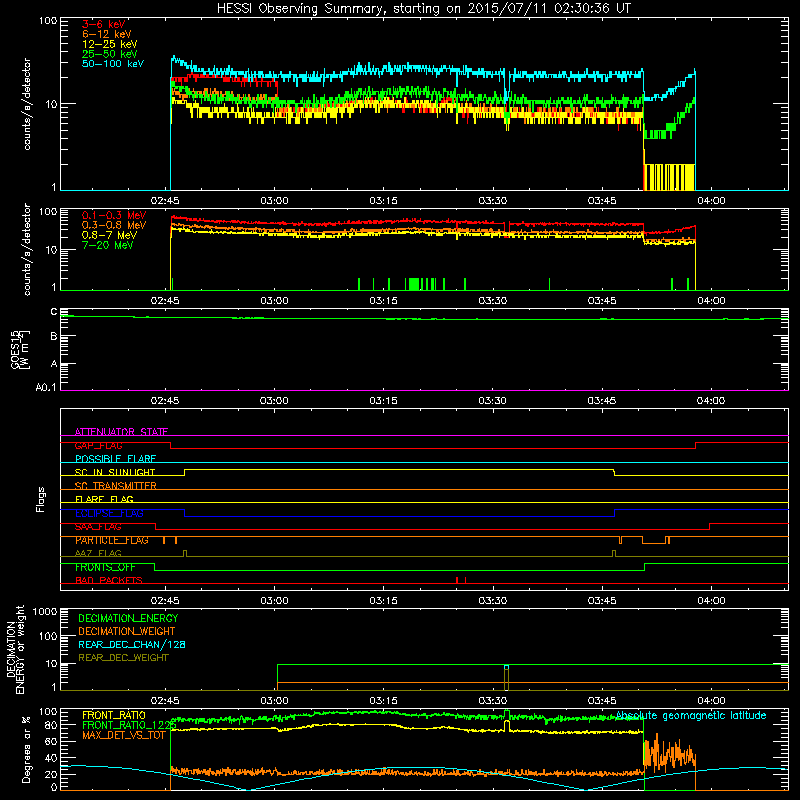Select the PARTICLE_FLAG label
This screenshot has height=800, width=800.
tap(112, 540)
